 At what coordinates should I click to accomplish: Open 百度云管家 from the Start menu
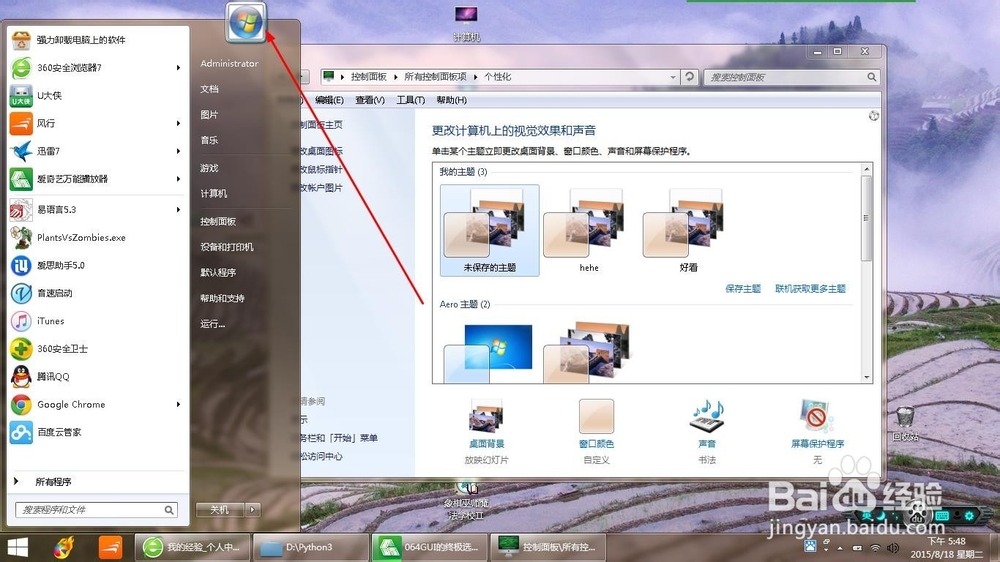point(97,433)
